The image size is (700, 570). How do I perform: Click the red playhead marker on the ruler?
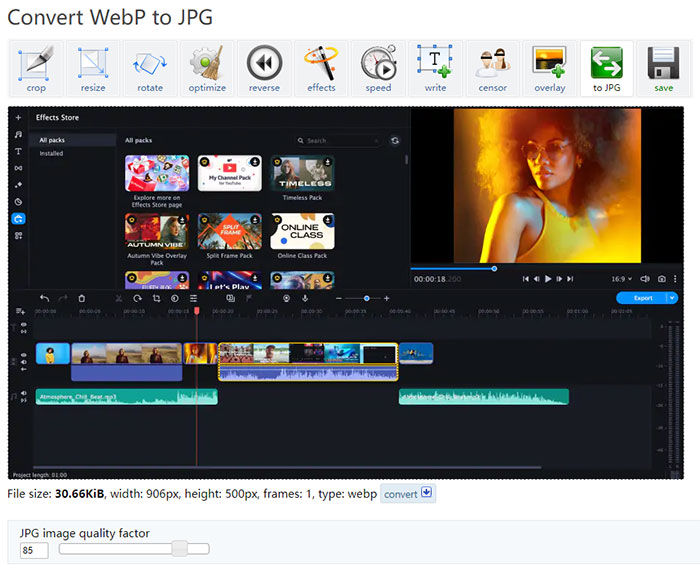tap(196, 310)
